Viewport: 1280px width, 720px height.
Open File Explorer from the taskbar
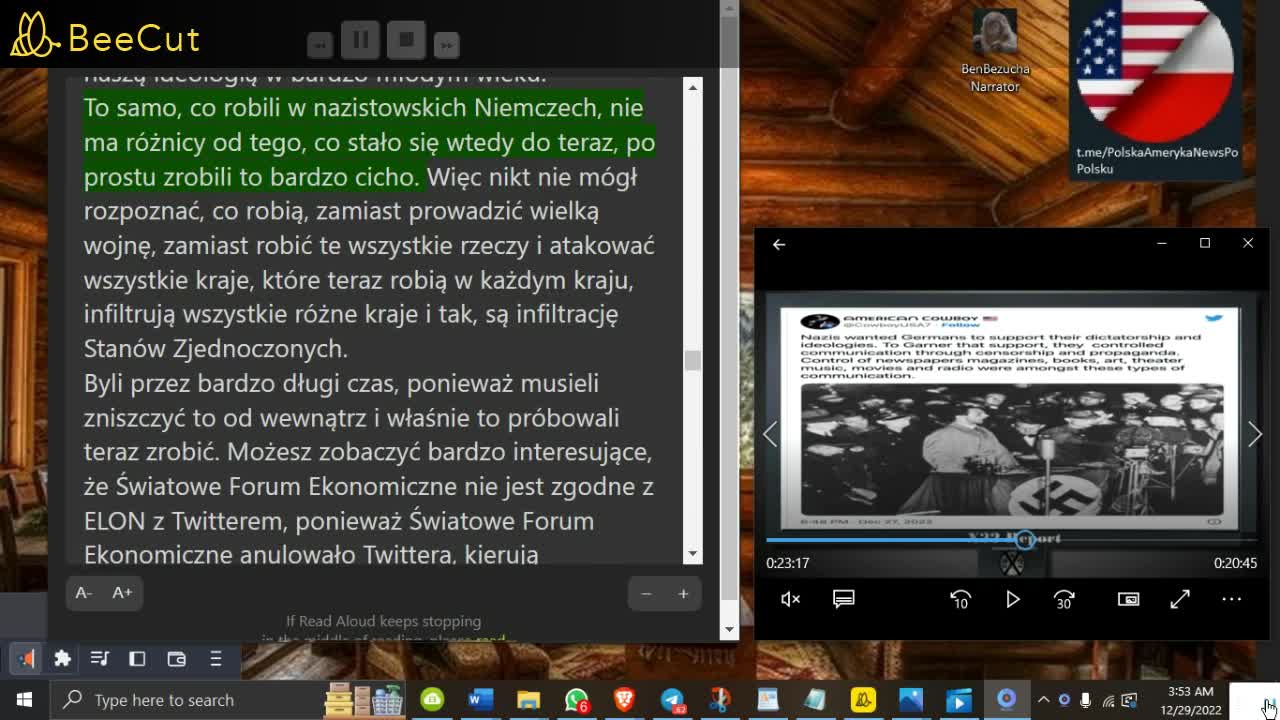point(528,700)
